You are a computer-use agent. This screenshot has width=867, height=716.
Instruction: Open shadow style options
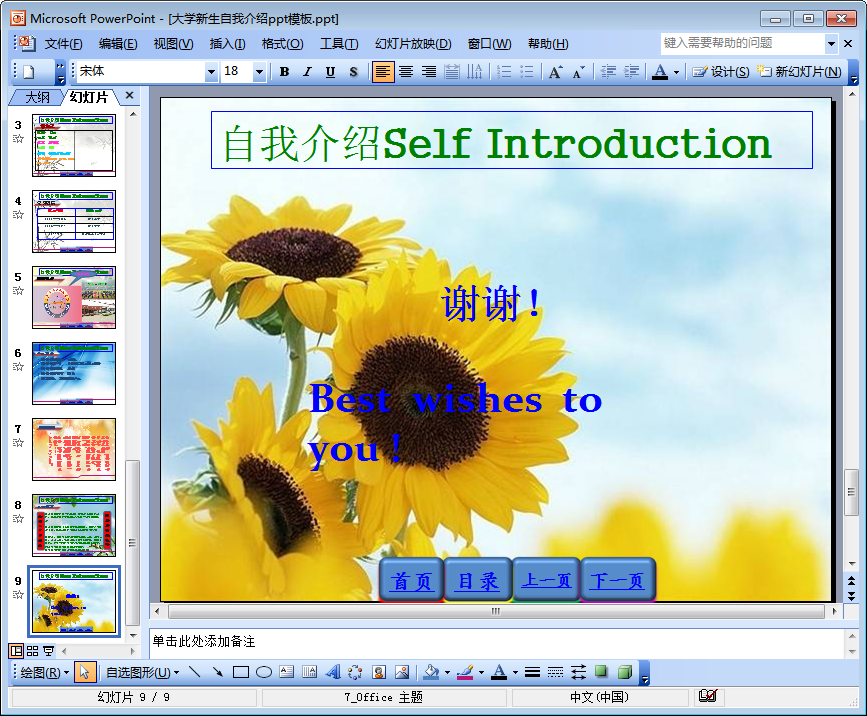(601, 672)
